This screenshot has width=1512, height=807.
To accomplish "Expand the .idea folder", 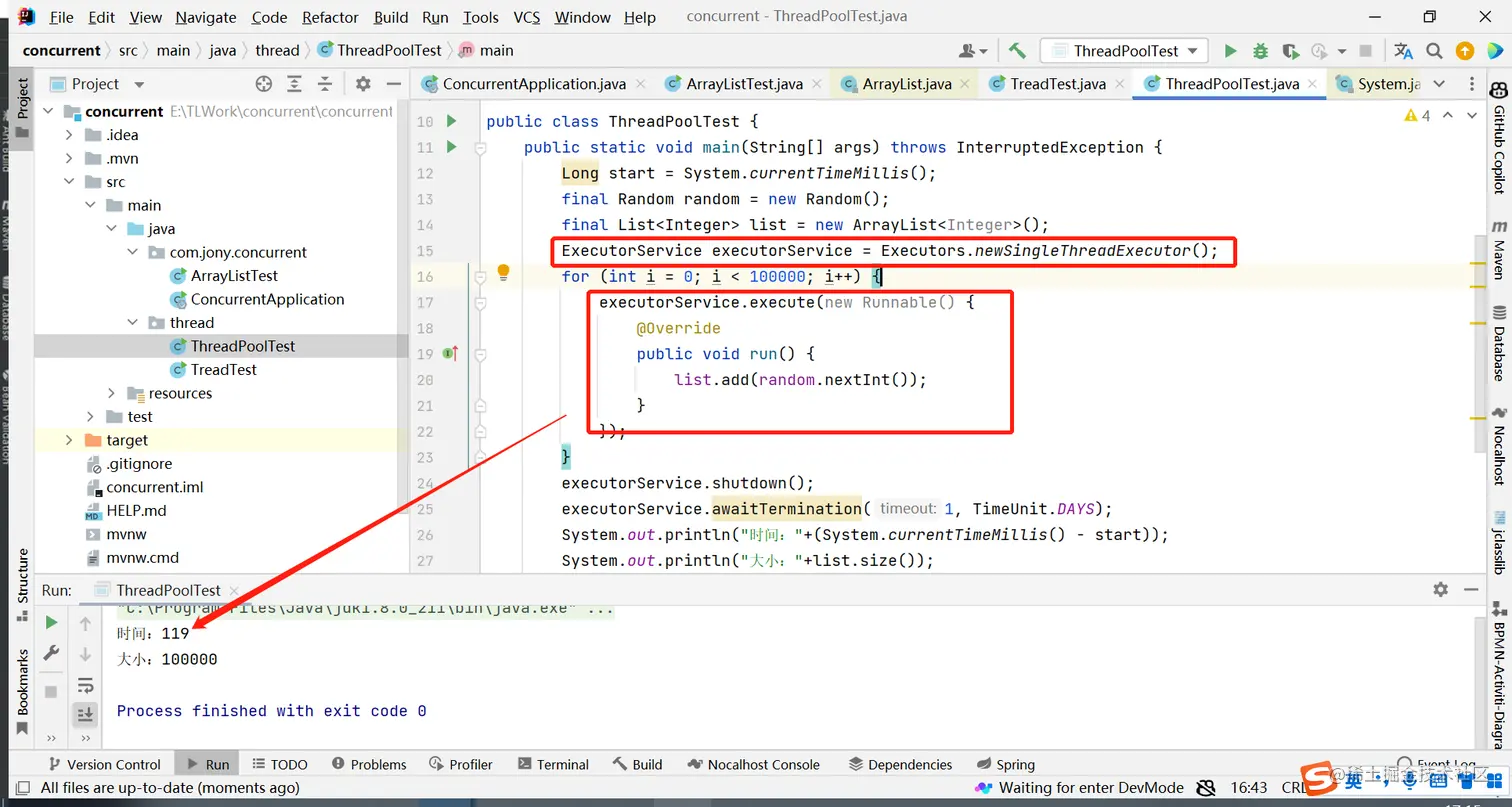I will [x=68, y=135].
